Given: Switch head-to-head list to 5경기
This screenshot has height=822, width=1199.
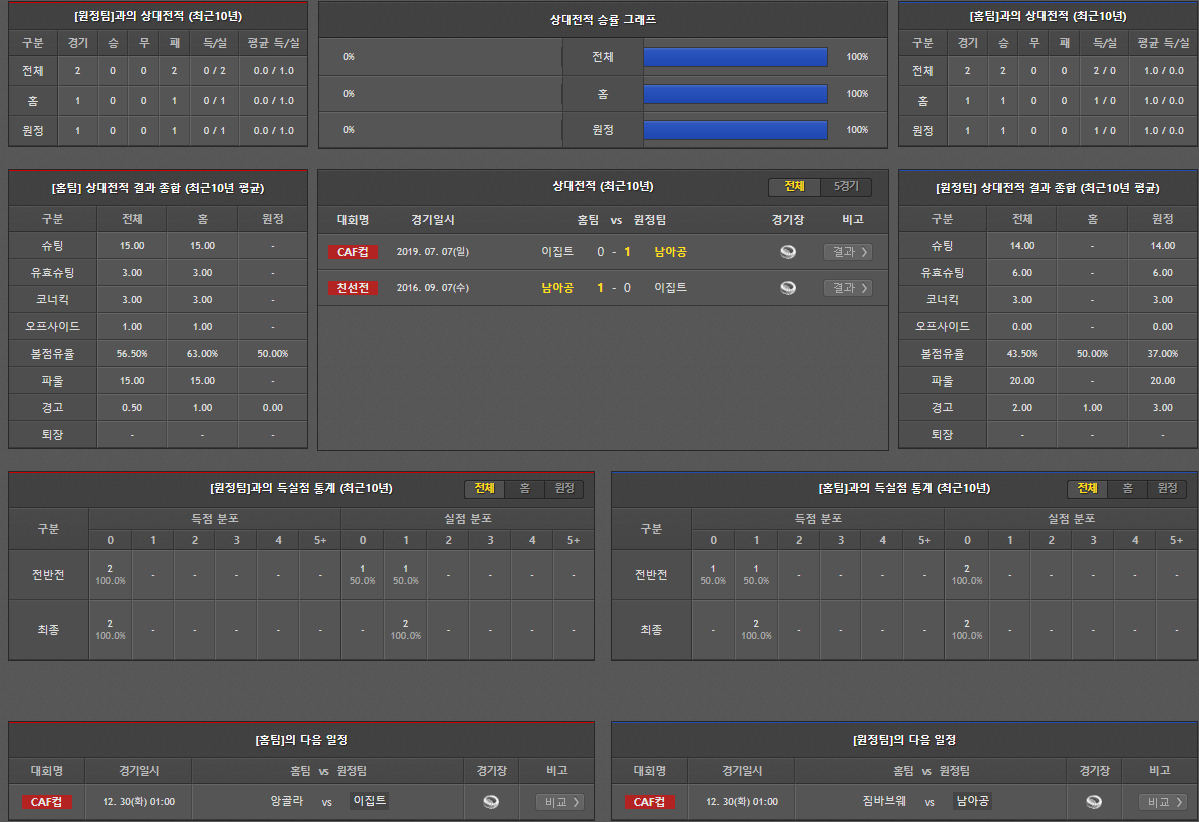Looking at the screenshot, I should tap(846, 187).
